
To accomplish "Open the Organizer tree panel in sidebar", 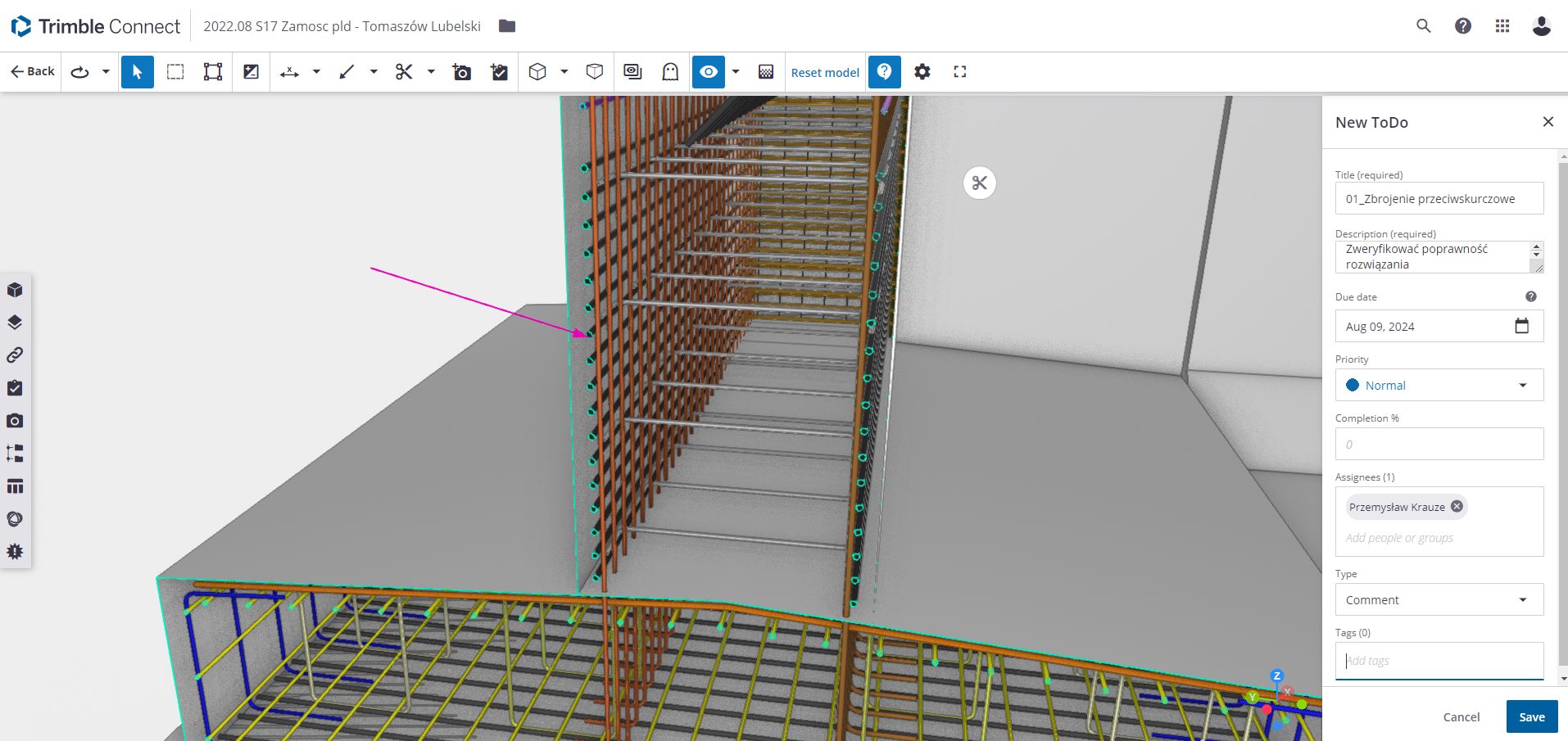I will point(15,454).
